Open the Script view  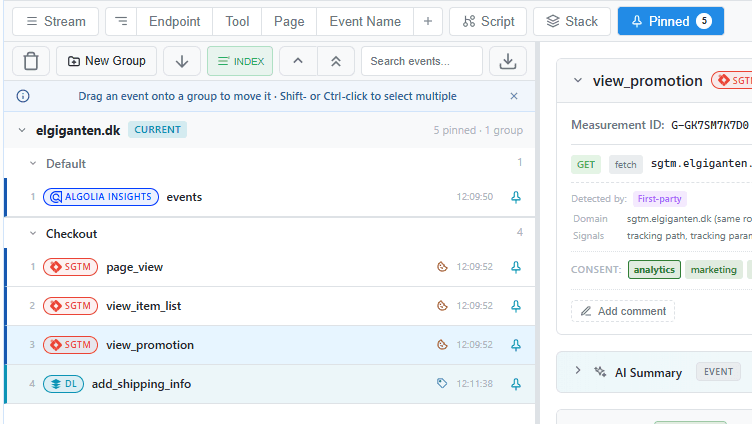click(x=488, y=22)
